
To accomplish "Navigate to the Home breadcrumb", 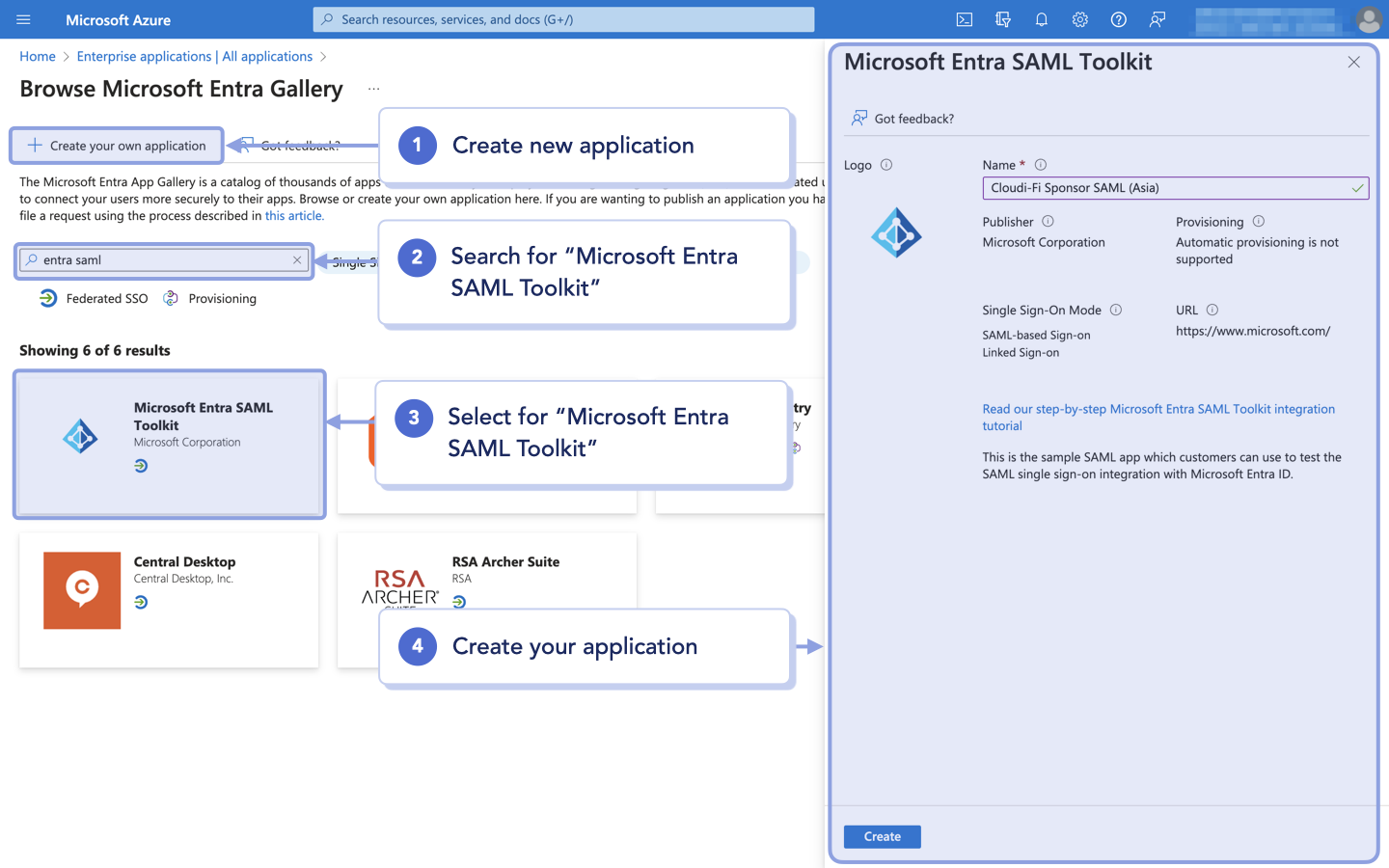I will pyautogui.click(x=38, y=56).
